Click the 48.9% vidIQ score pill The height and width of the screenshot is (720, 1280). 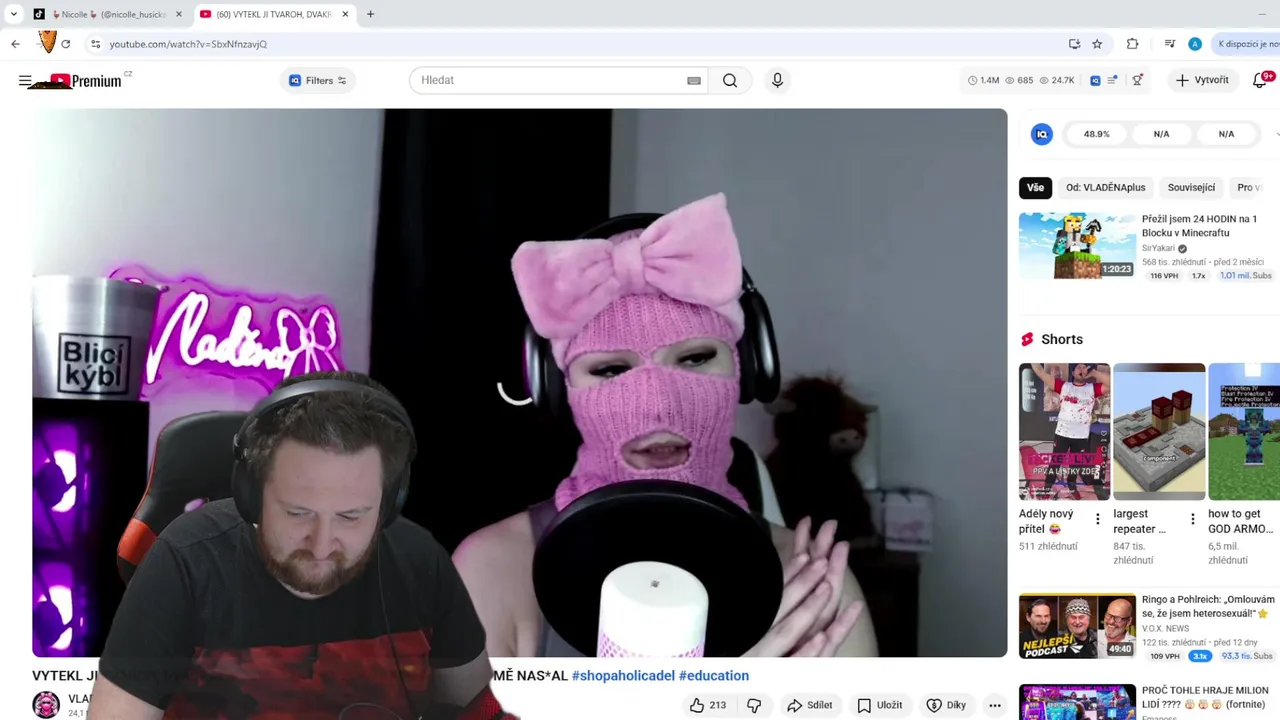tap(1096, 134)
